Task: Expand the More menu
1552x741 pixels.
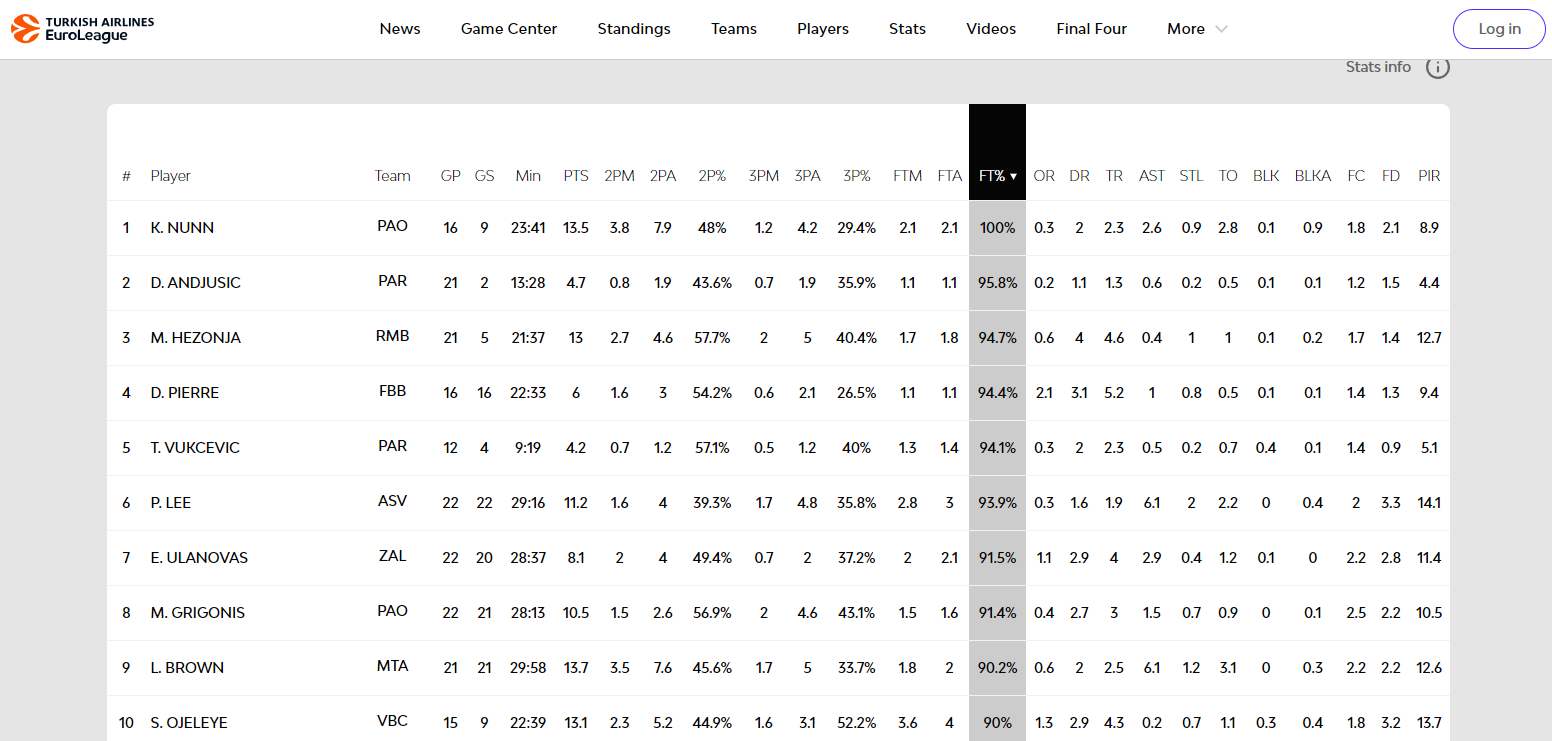Action: (x=1196, y=29)
